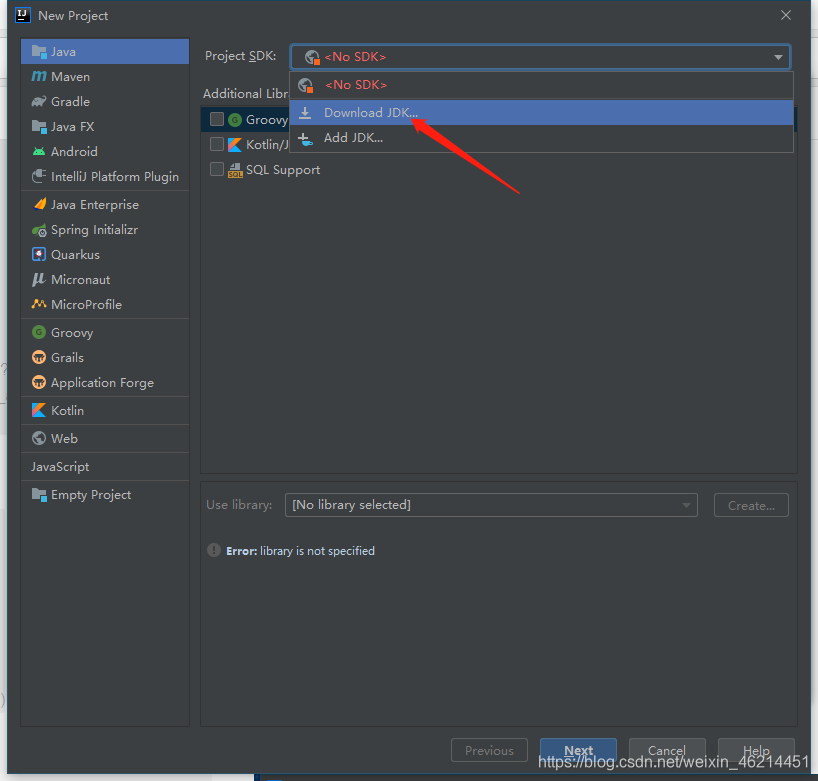Click the IntelliJ IDEA logo in title bar

[23, 15]
